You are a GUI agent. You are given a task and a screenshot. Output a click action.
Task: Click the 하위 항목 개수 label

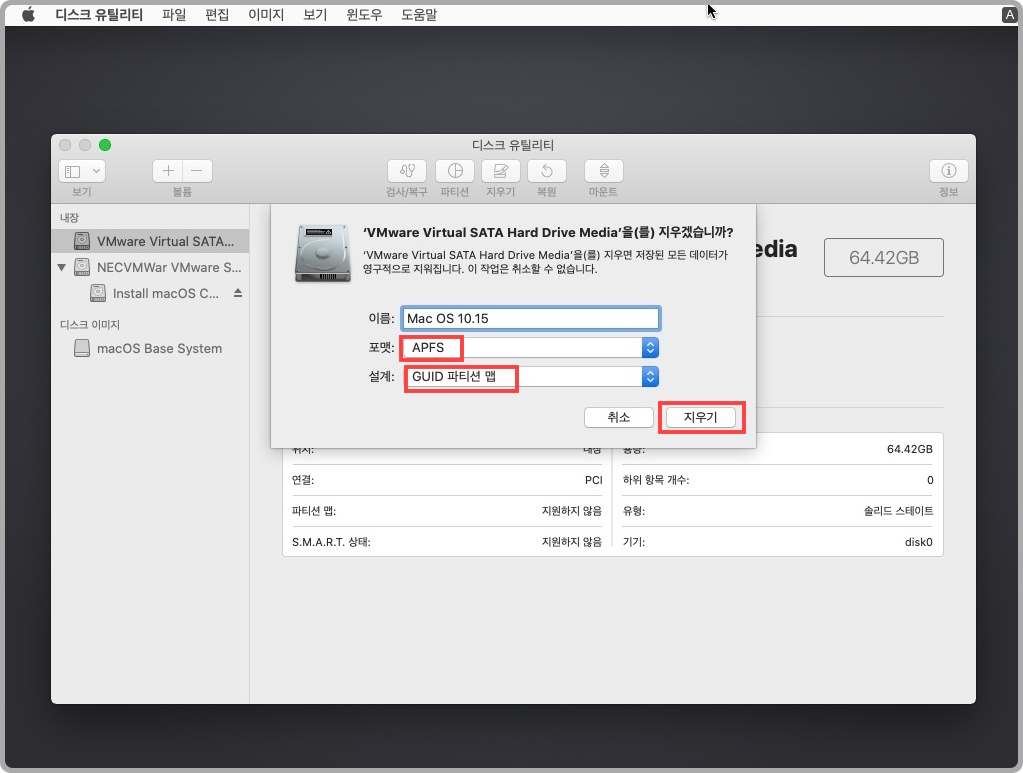pos(656,480)
